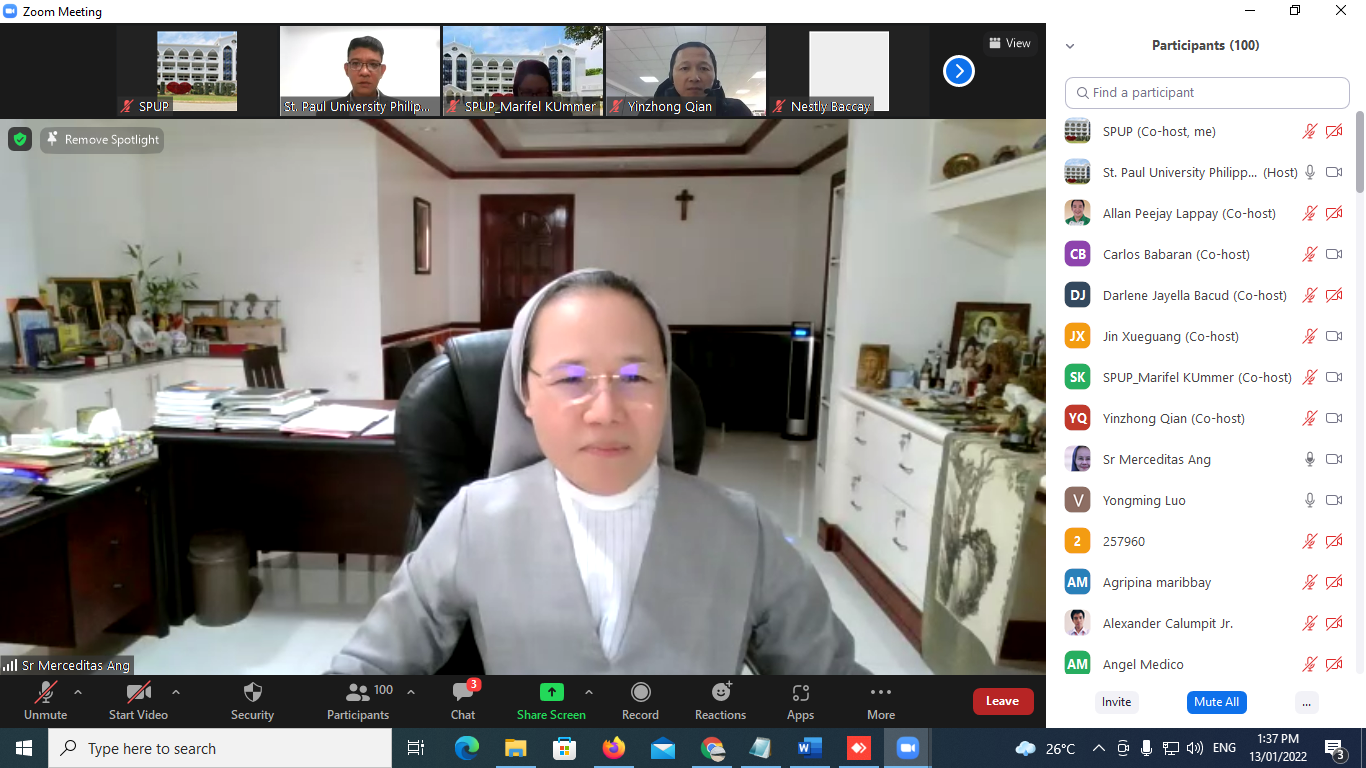Open AnyDesk from the taskbar
Image resolution: width=1366 pixels, height=768 pixels.
pyautogui.click(x=859, y=748)
